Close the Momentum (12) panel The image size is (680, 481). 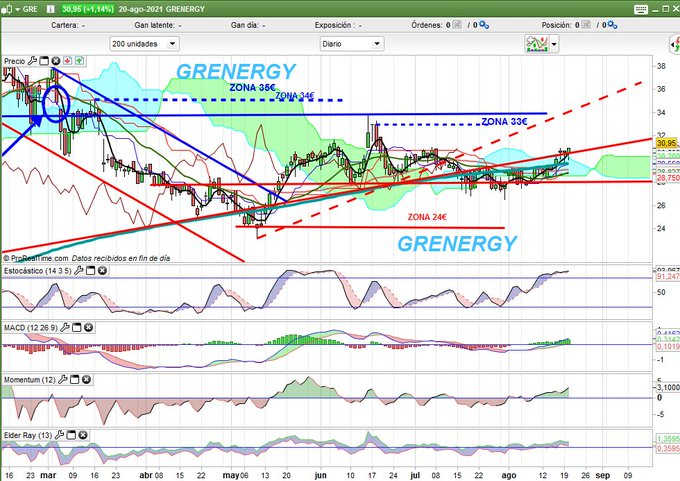tap(86, 380)
